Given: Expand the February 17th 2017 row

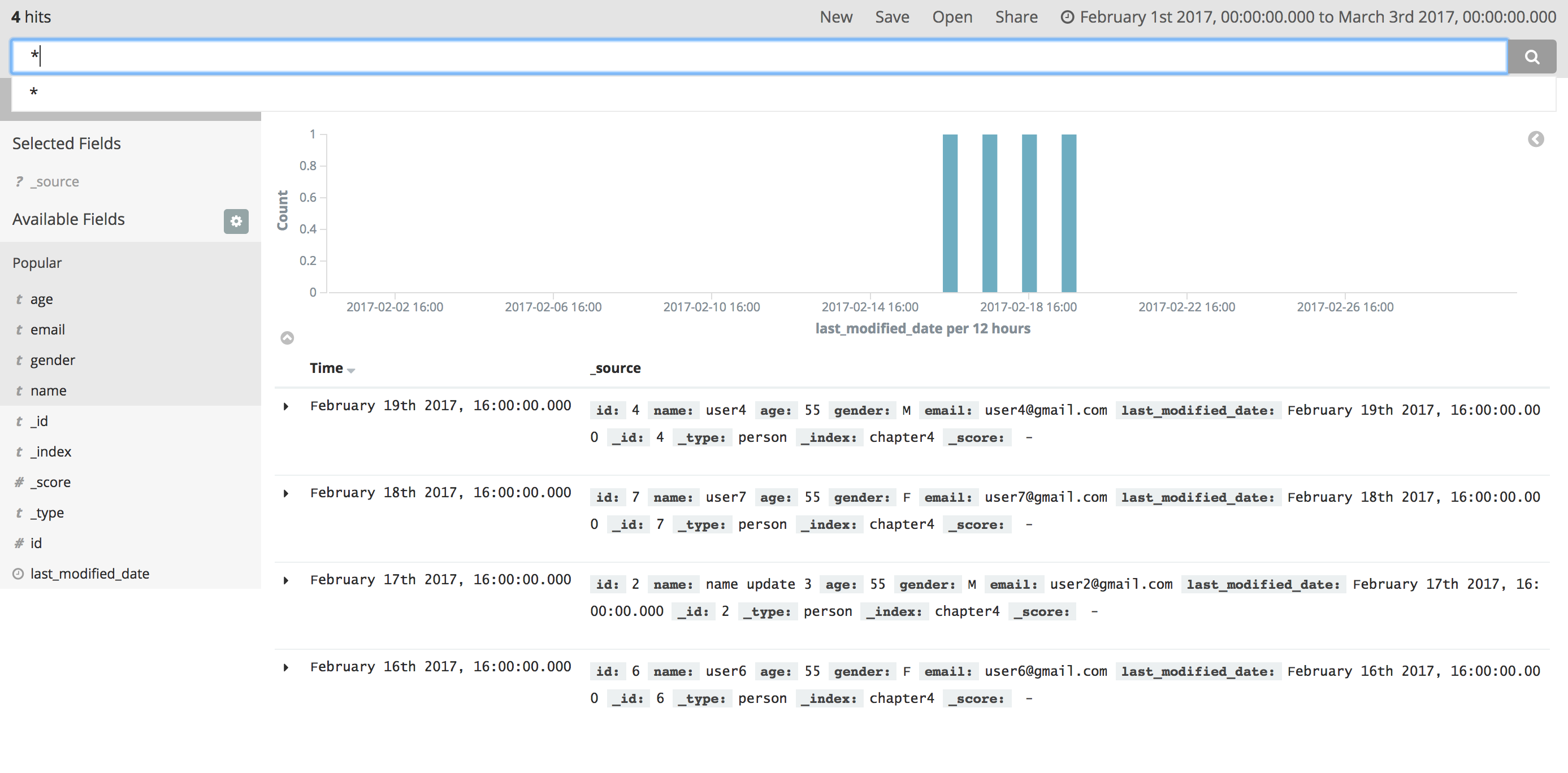Looking at the screenshot, I should (286, 580).
